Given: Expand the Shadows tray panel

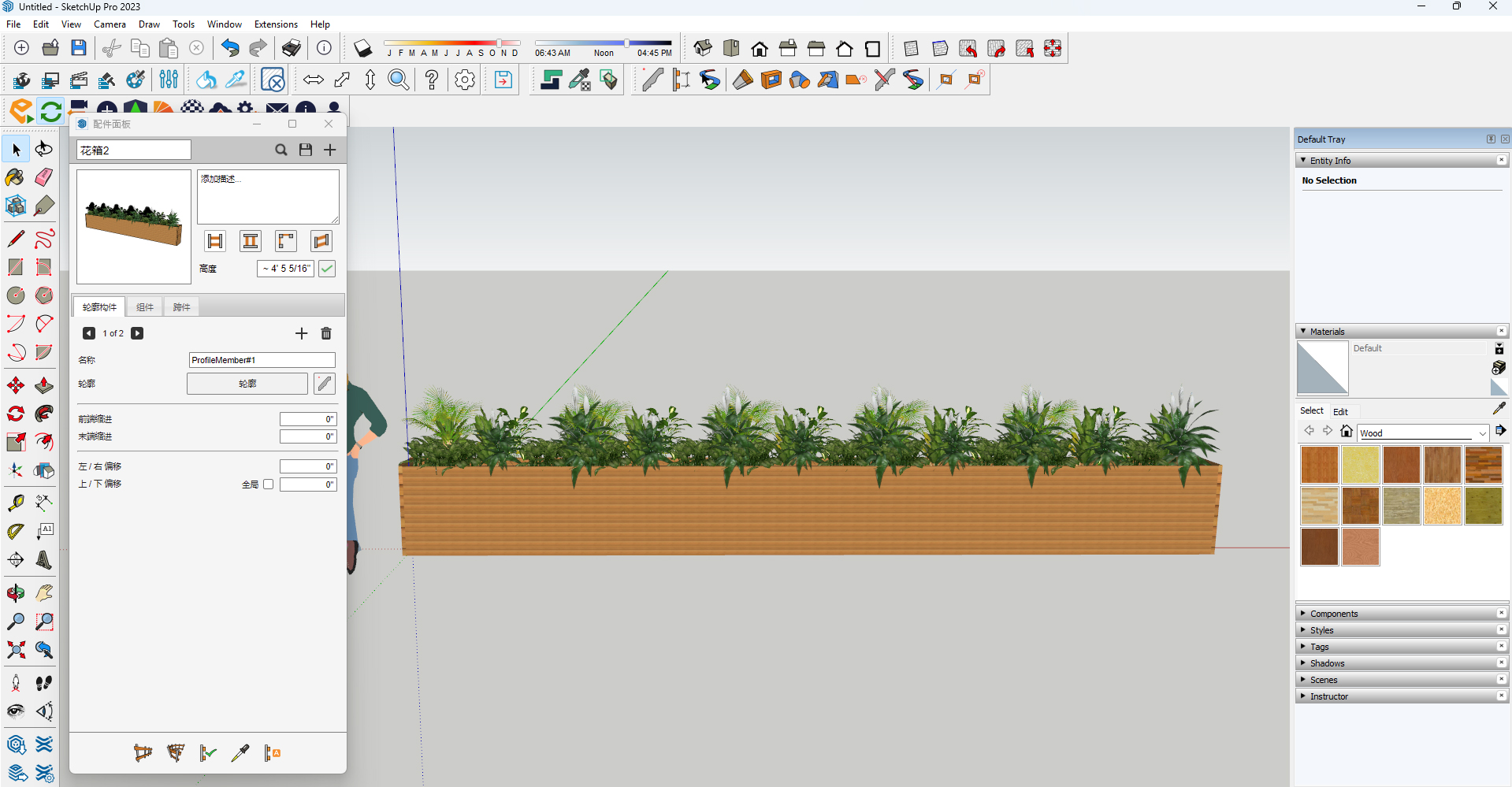Looking at the screenshot, I should coord(1327,663).
